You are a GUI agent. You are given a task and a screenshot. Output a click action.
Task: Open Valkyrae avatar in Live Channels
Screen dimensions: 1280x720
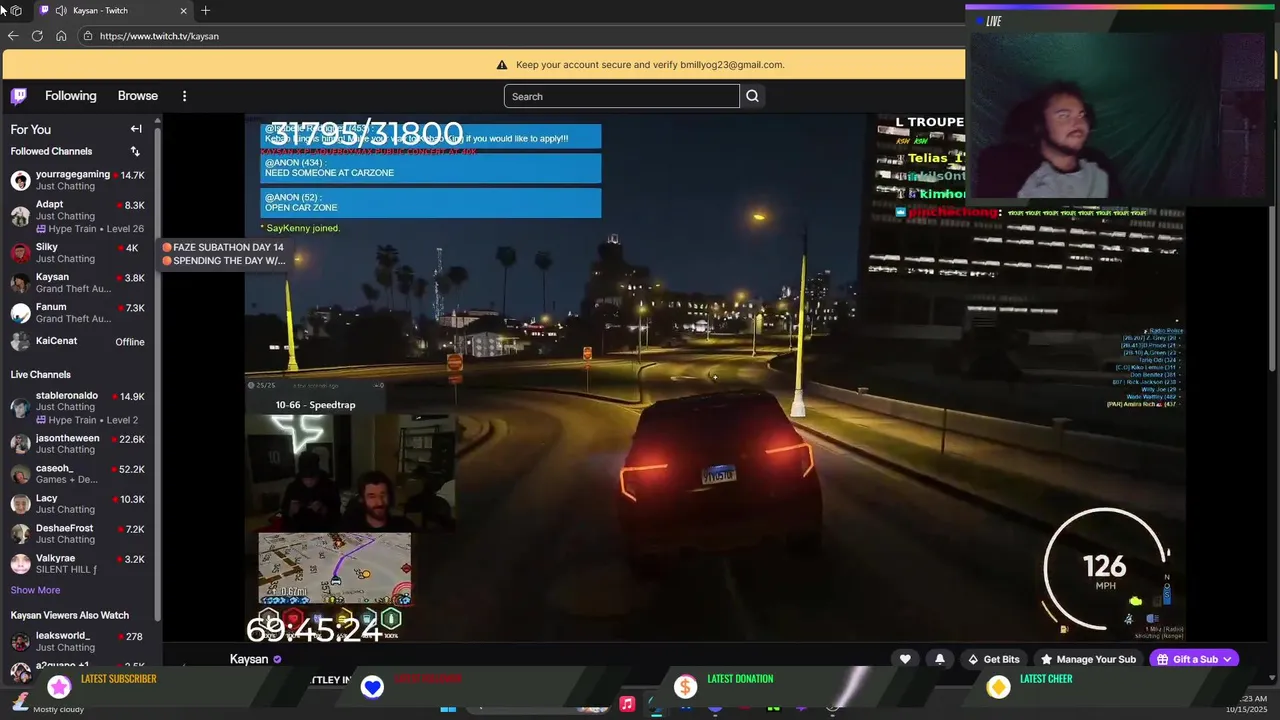tap(20, 564)
